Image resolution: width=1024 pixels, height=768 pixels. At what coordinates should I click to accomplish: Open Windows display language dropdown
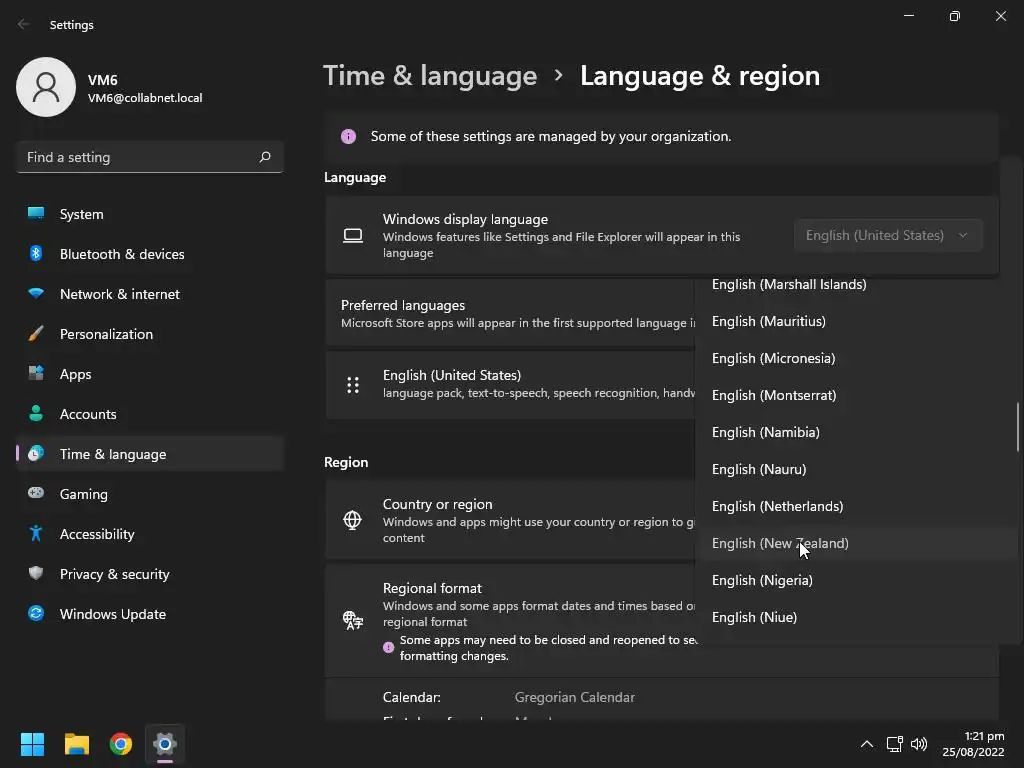tap(888, 235)
